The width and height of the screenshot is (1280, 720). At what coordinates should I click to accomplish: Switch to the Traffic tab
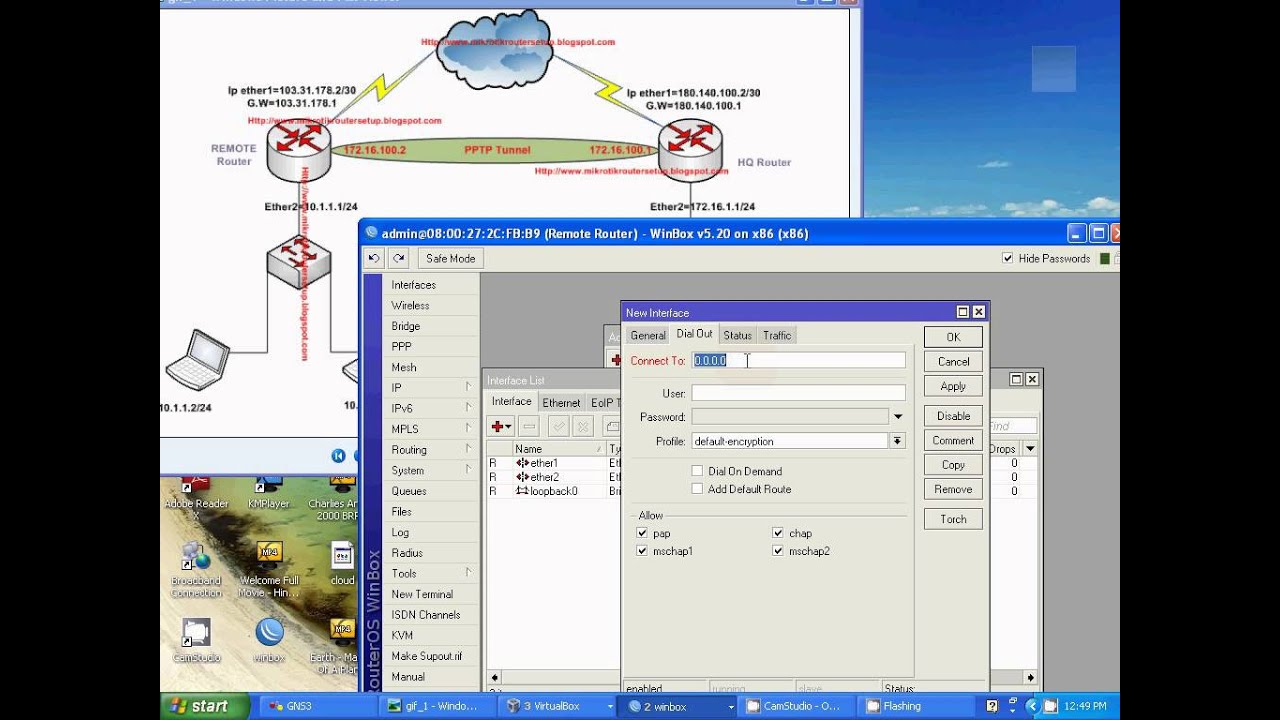[777, 335]
